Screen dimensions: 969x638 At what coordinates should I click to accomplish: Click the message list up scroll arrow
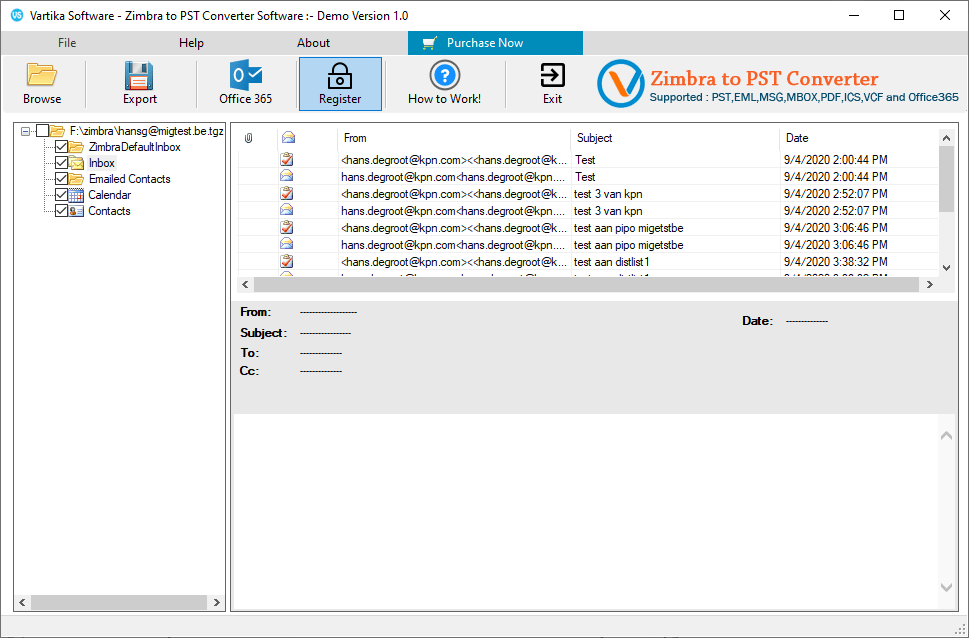[x=946, y=138]
